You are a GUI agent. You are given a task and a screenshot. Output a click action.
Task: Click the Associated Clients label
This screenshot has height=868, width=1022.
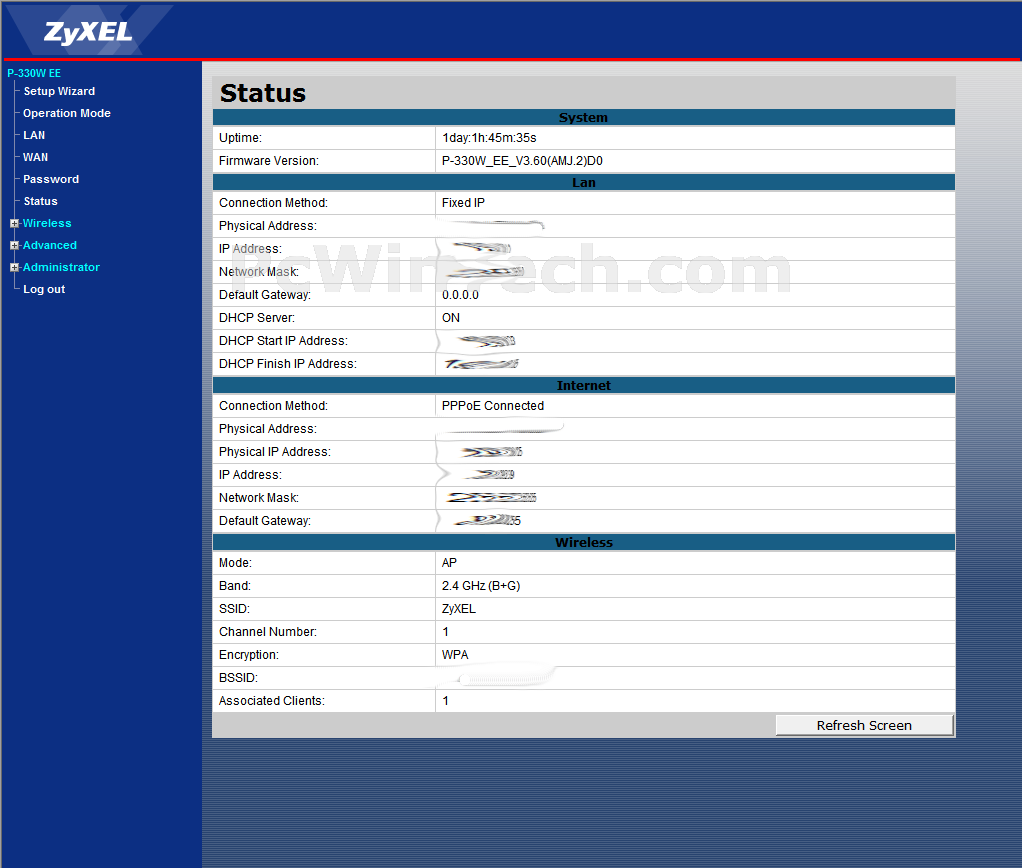272,701
